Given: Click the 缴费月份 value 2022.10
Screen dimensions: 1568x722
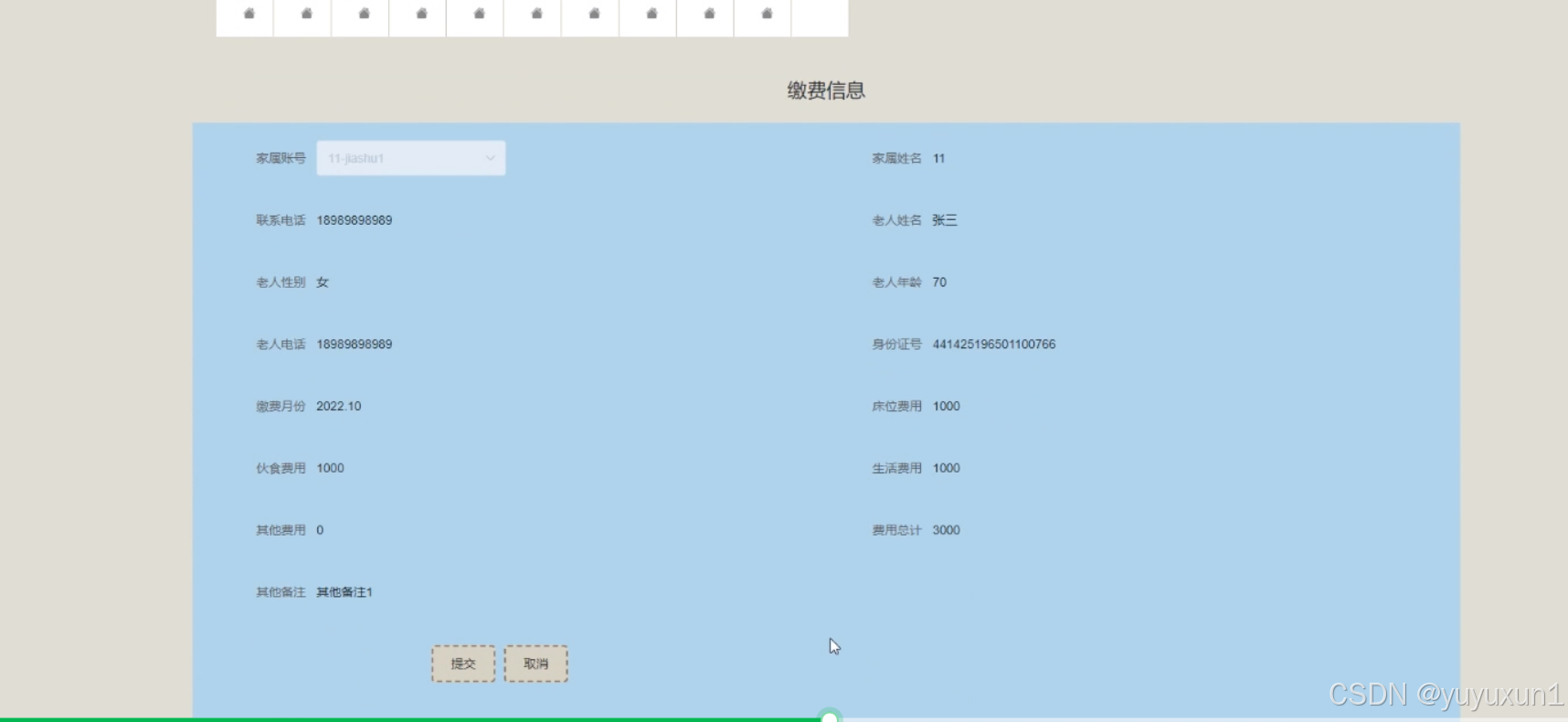Looking at the screenshot, I should point(339,407).
